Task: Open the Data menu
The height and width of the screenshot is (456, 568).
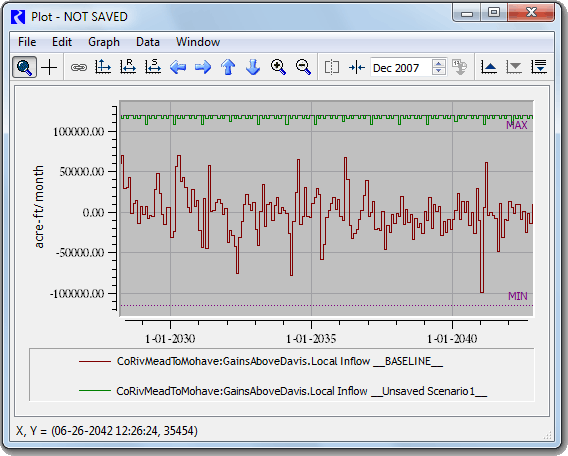Action: tap(148, 42)
